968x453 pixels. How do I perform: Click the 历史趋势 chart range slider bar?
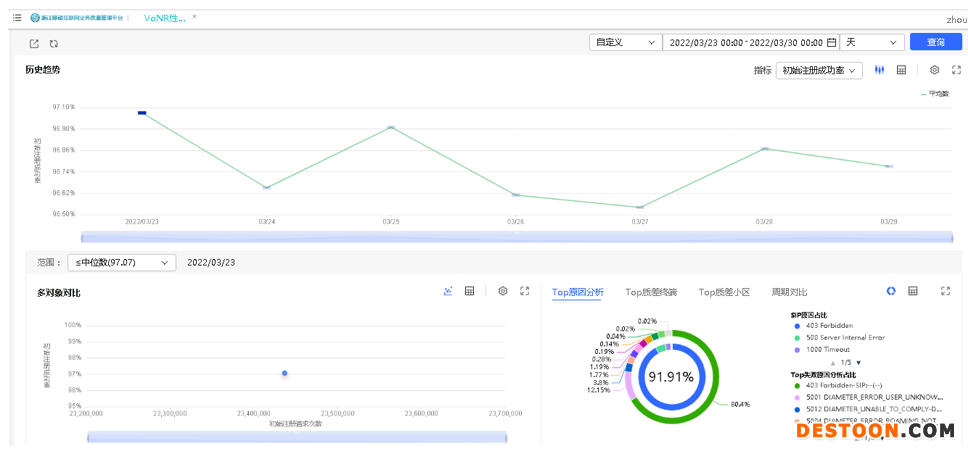pos(515,238)
